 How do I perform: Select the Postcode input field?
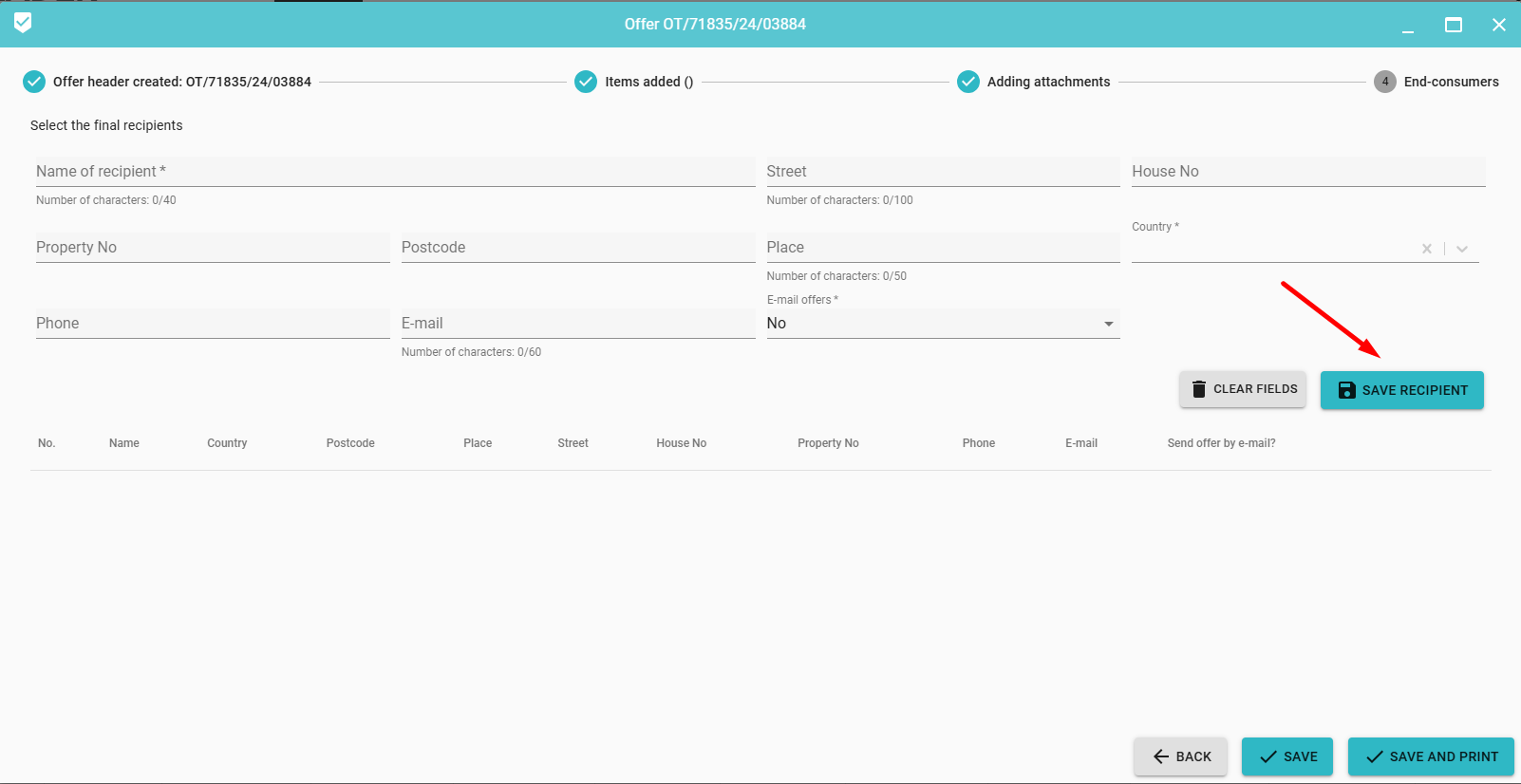577,248
